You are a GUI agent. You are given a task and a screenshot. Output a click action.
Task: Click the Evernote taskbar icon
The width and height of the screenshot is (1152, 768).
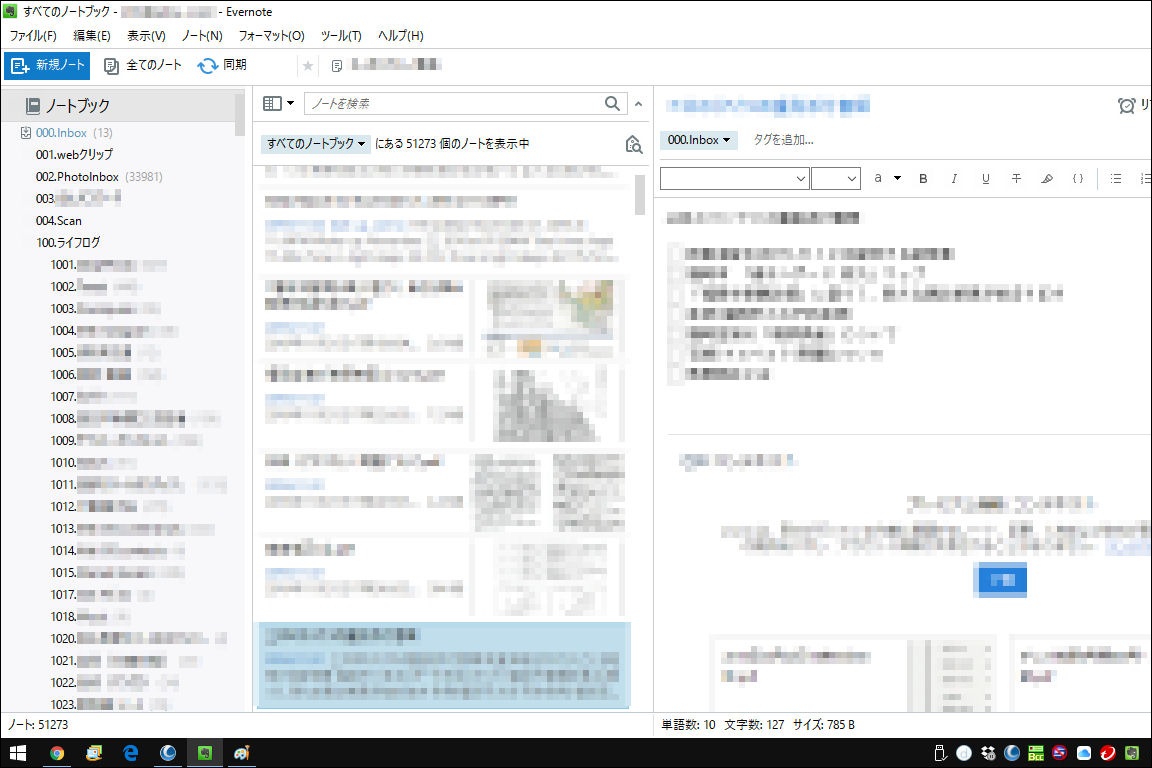205,753
